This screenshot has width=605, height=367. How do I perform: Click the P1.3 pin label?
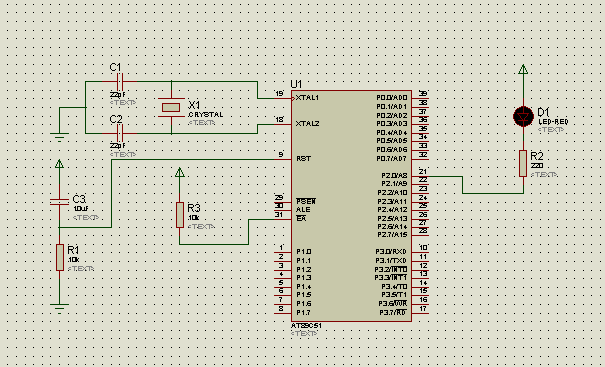coord(304,277)
